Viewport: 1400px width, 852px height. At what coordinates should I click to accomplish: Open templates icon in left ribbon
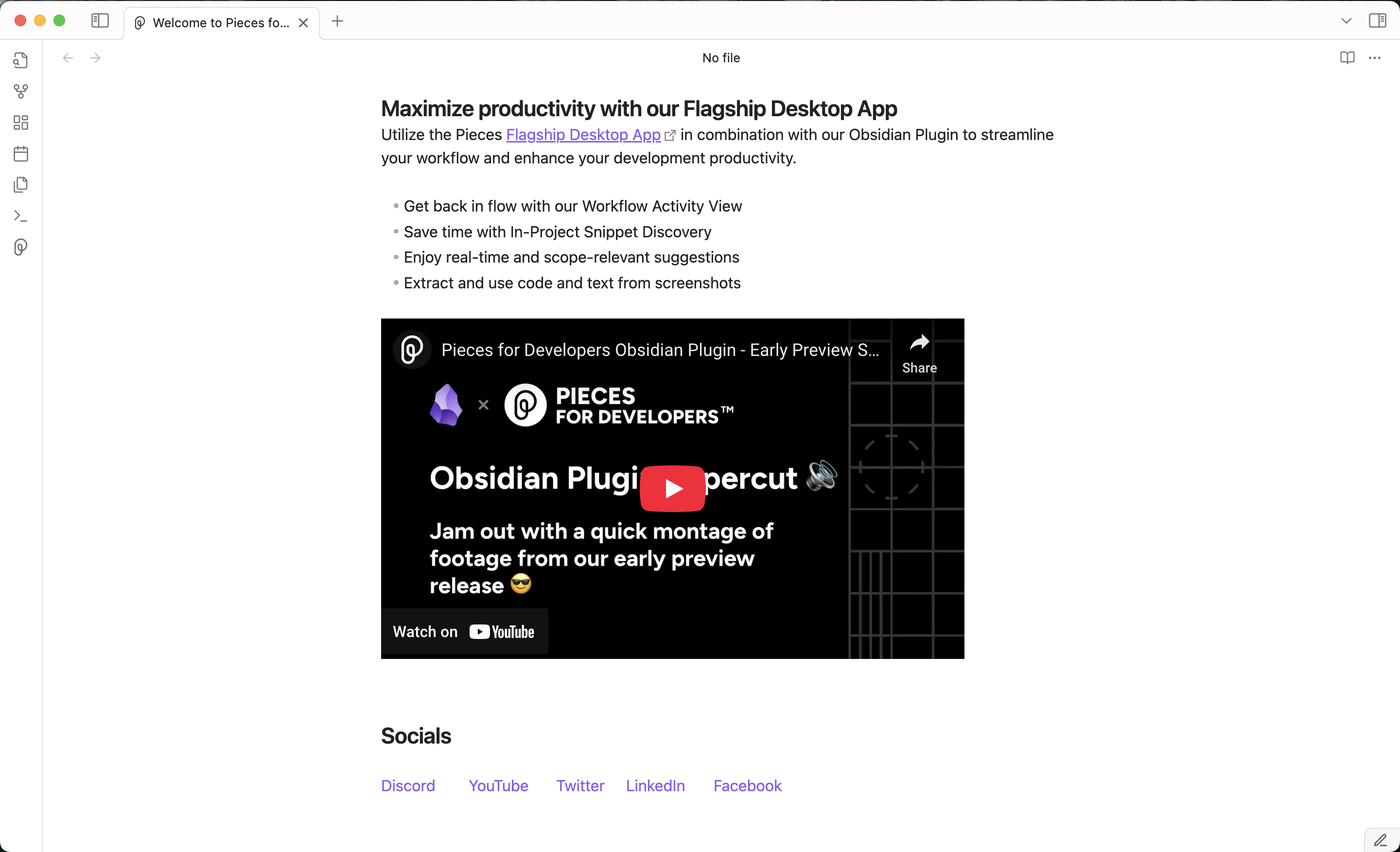[x=21, y=185]
